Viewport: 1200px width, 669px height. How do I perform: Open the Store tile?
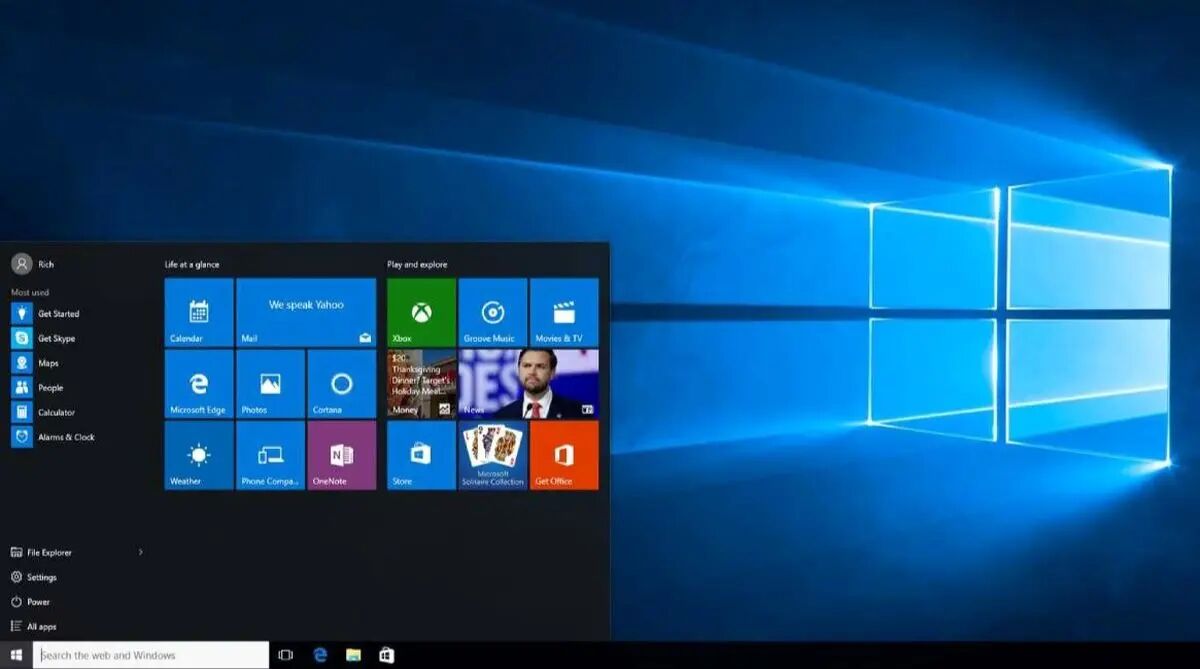coord(421,455)
